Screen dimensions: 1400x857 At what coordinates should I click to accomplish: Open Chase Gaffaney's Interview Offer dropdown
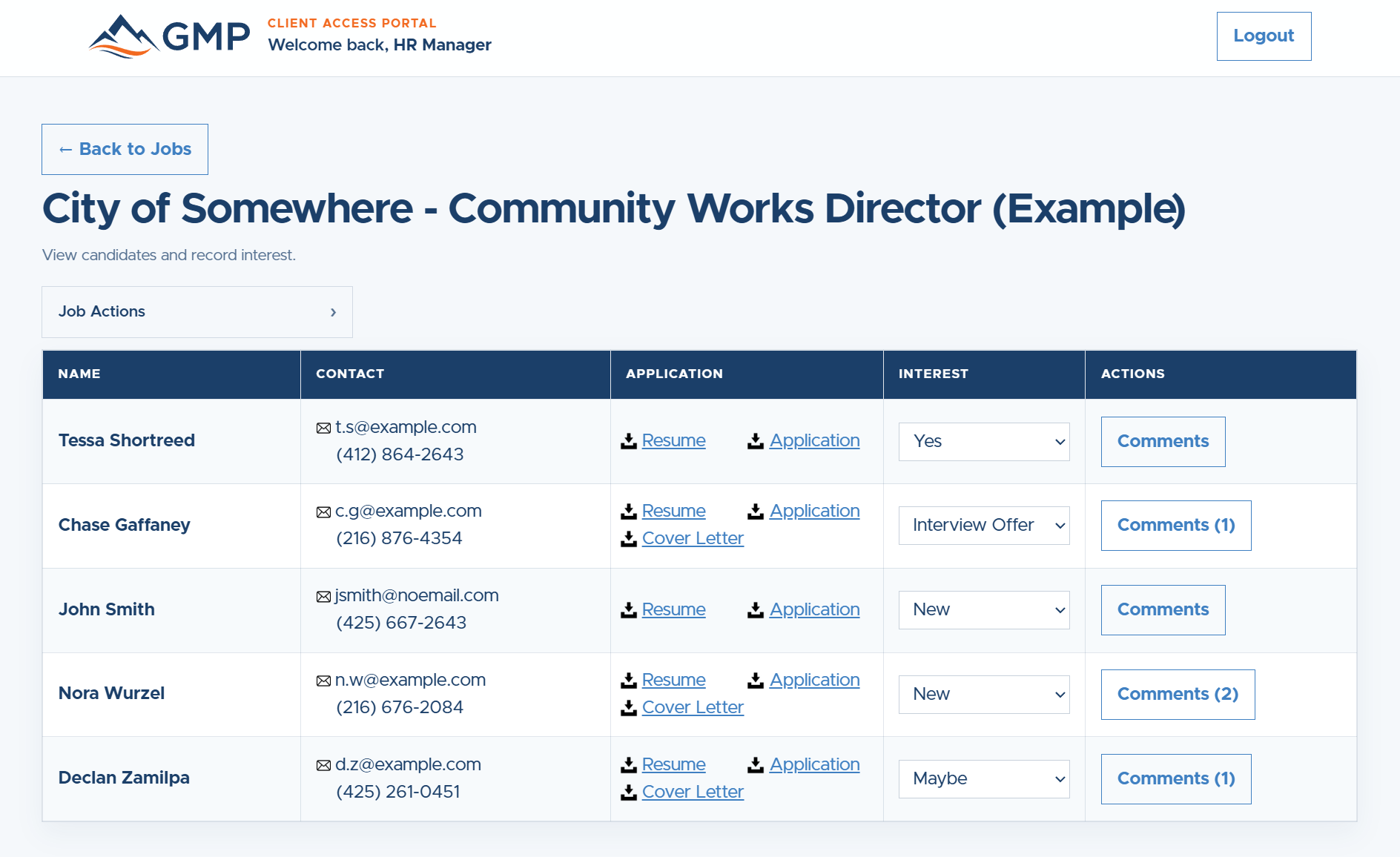pyautogui.click(x=984, y=526)
